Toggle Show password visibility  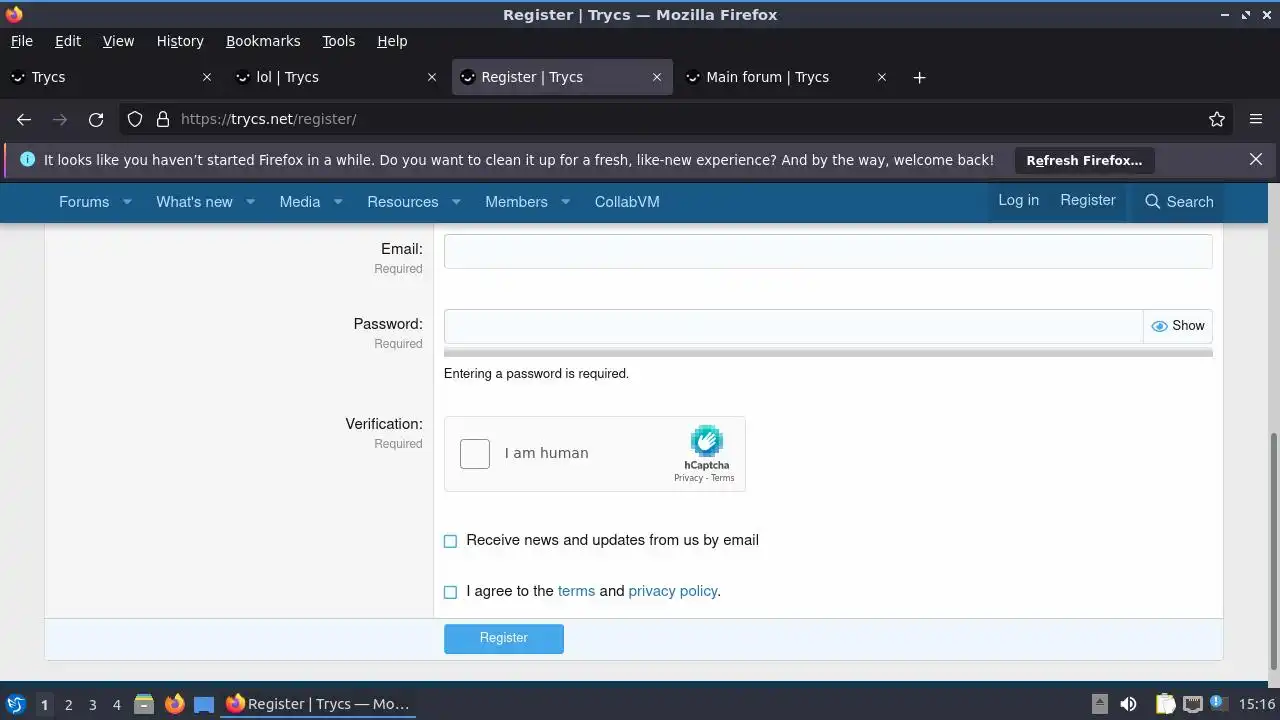(x=1178, y=326)
